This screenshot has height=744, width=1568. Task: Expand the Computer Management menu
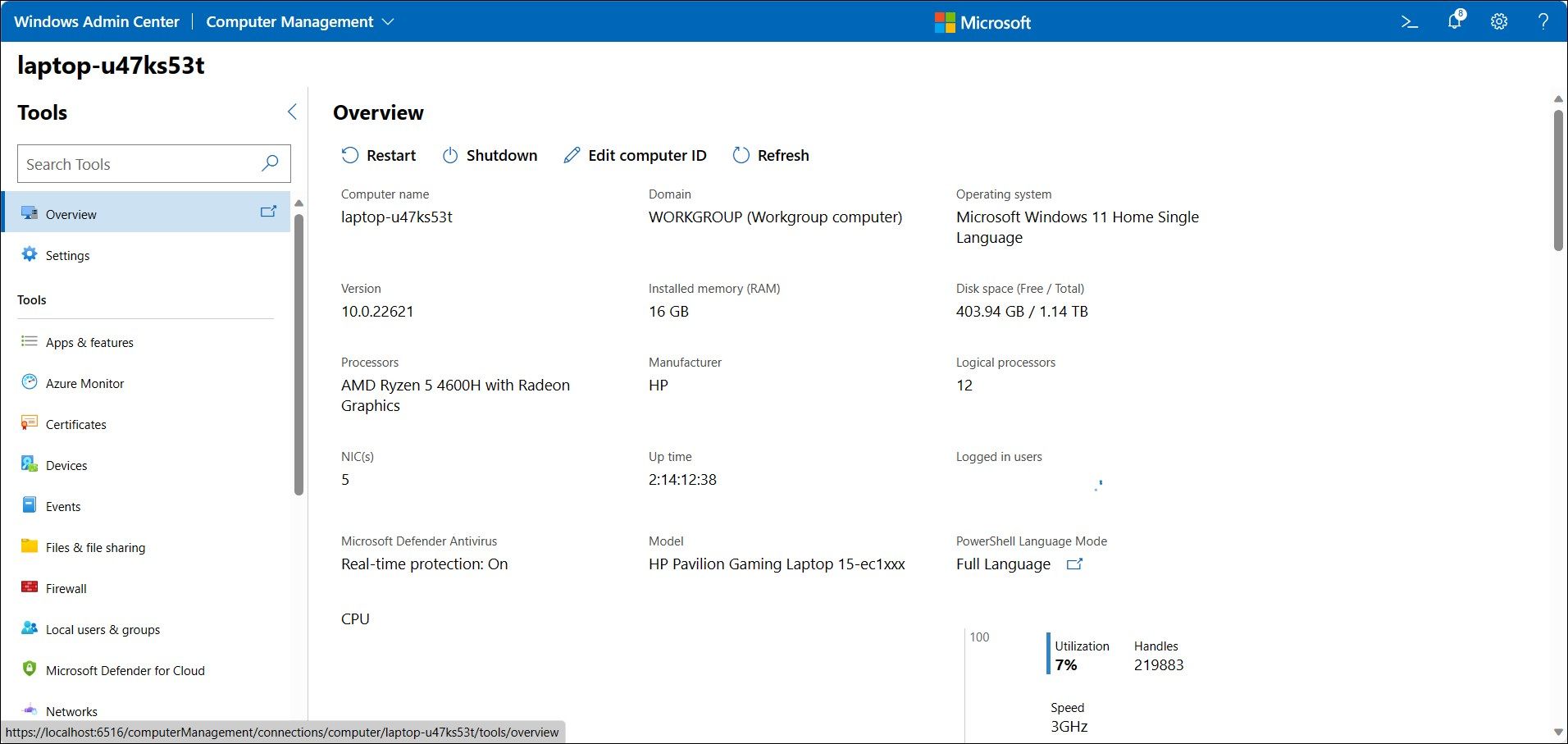point(389,21)
